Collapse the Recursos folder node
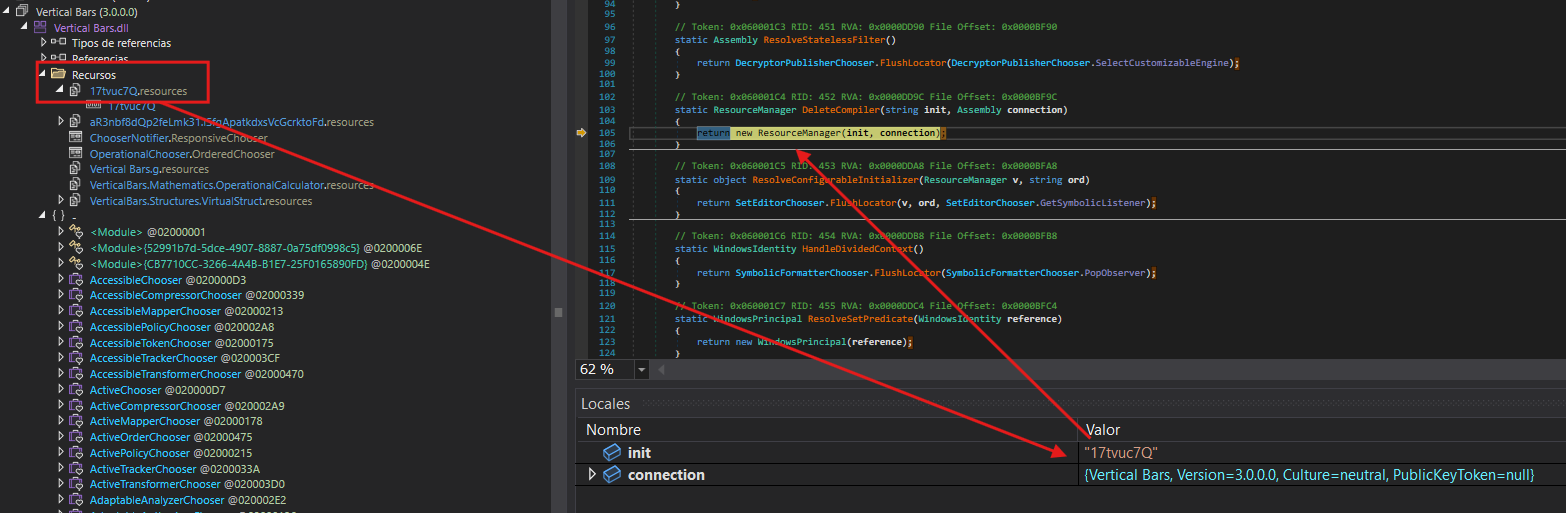The width and height of the screenshot is (1566, 513). [42, 75]
